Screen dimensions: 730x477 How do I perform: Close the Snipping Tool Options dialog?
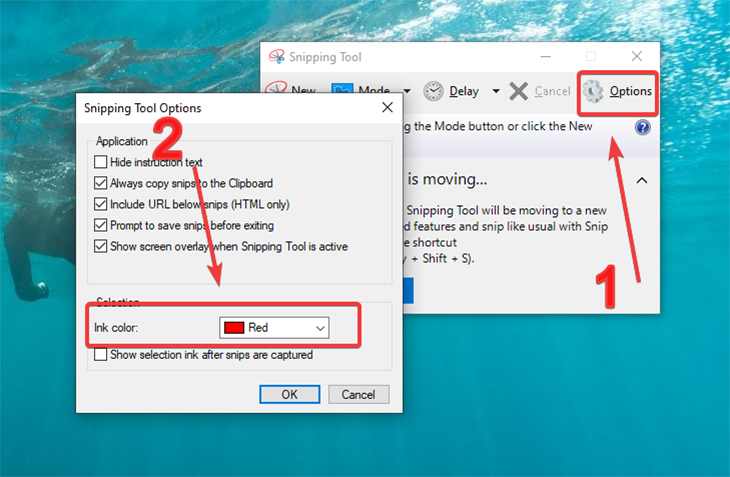pyautogui.click(x=387, y=107)
